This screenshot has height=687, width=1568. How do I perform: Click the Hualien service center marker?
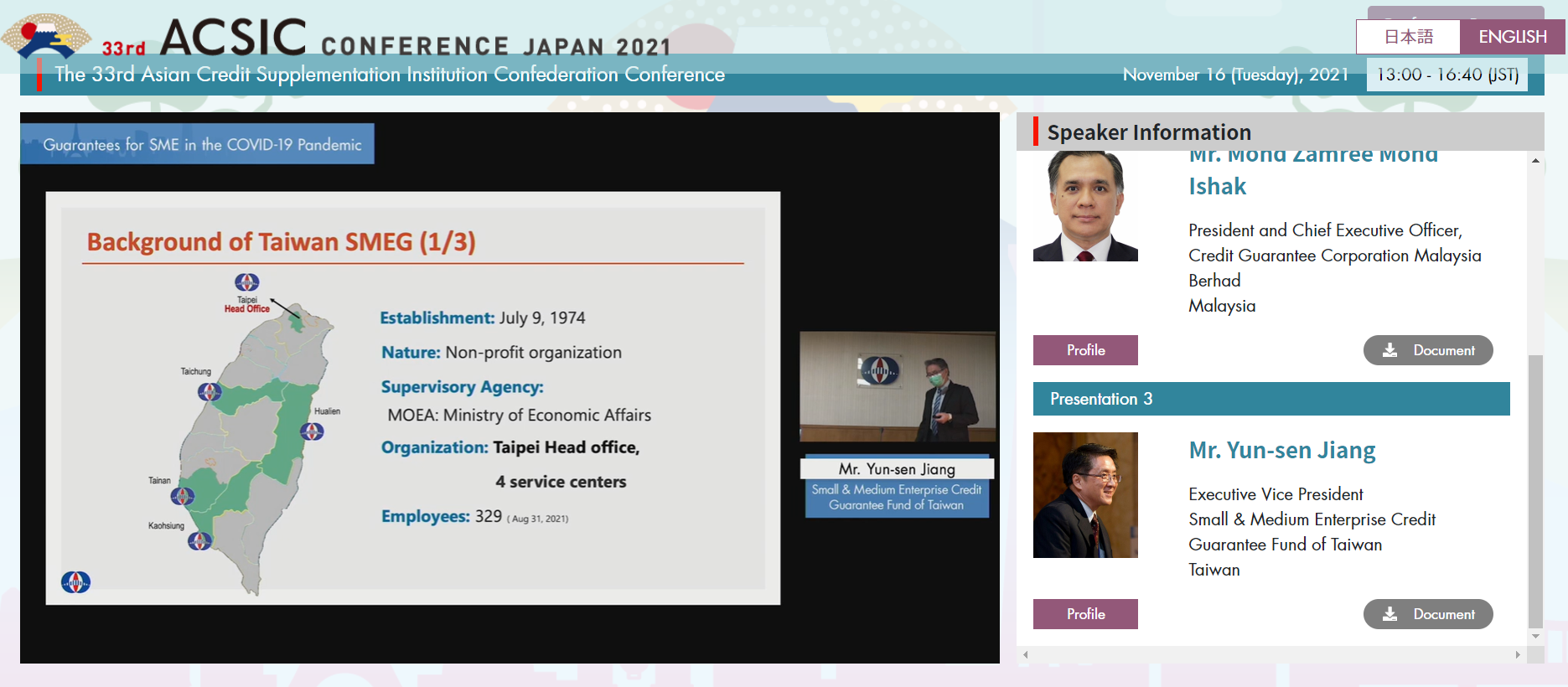tap(313, 431)
